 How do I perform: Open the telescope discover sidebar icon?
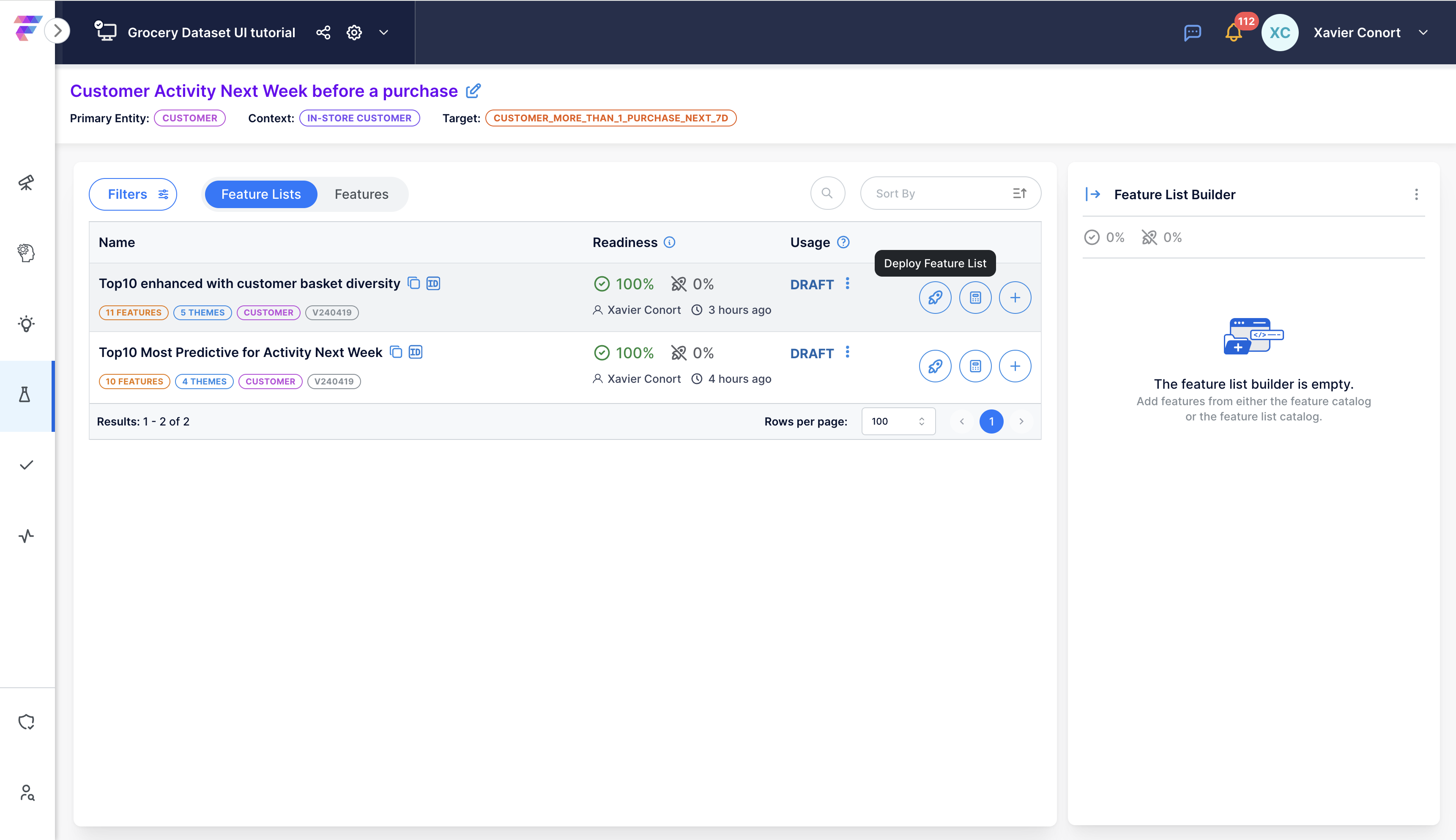coord(26,183)
